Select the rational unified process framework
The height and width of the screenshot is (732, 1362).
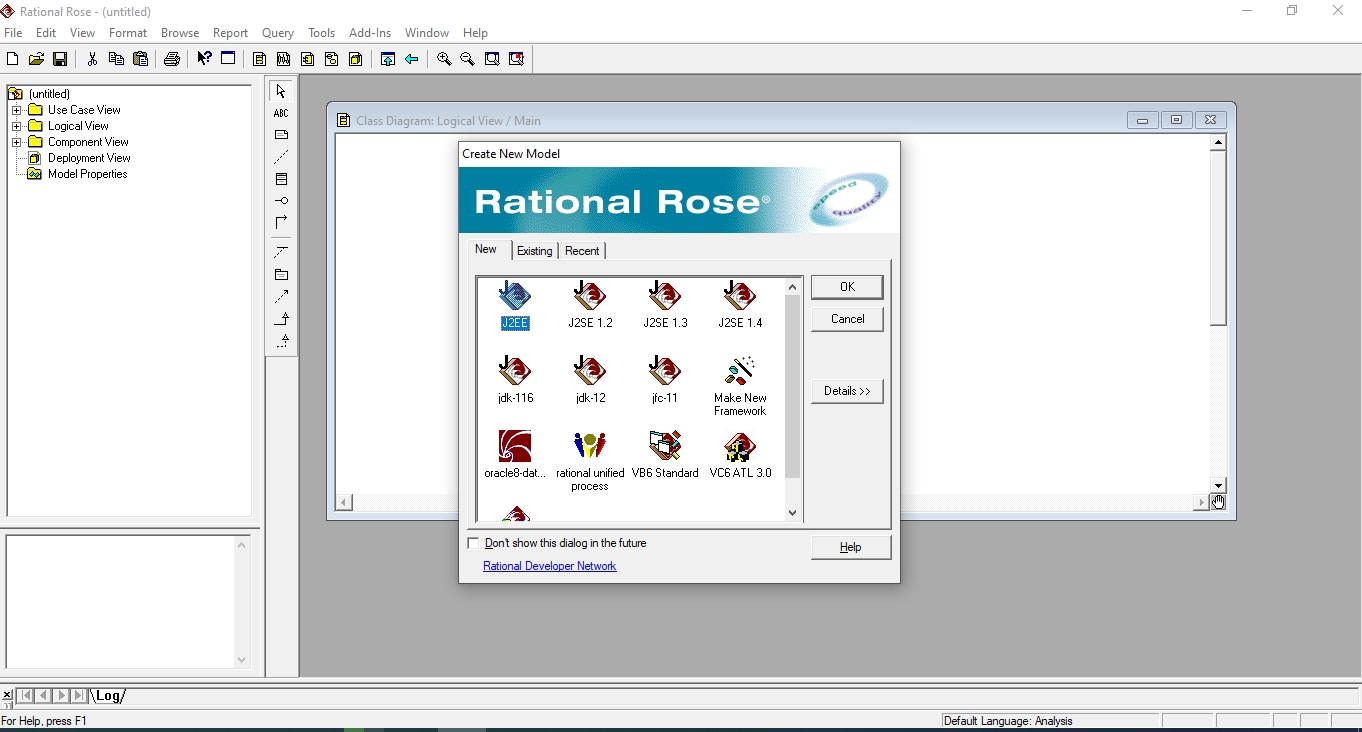590,461
